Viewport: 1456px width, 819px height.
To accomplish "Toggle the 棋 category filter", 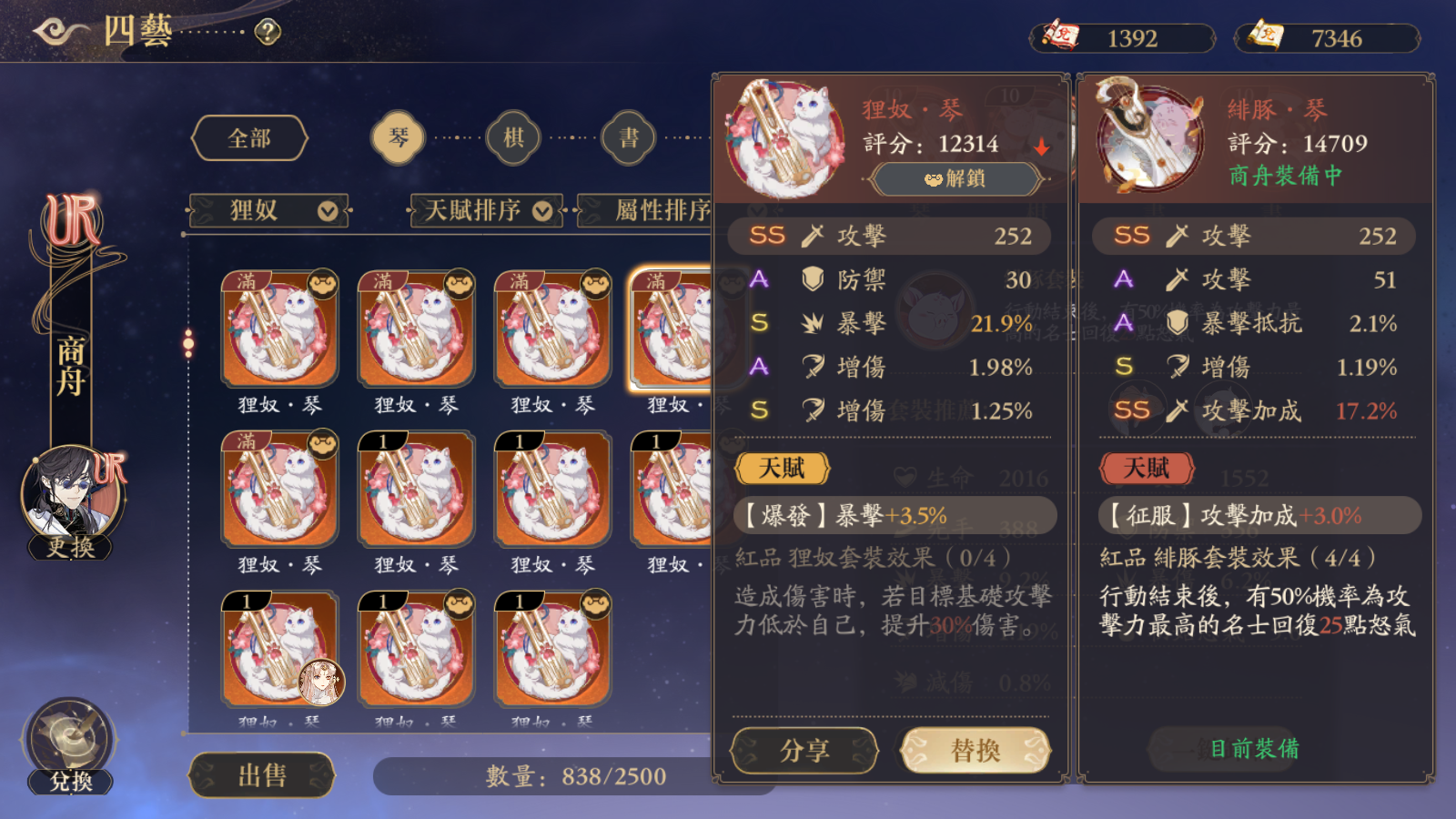I will click(513, 138).
